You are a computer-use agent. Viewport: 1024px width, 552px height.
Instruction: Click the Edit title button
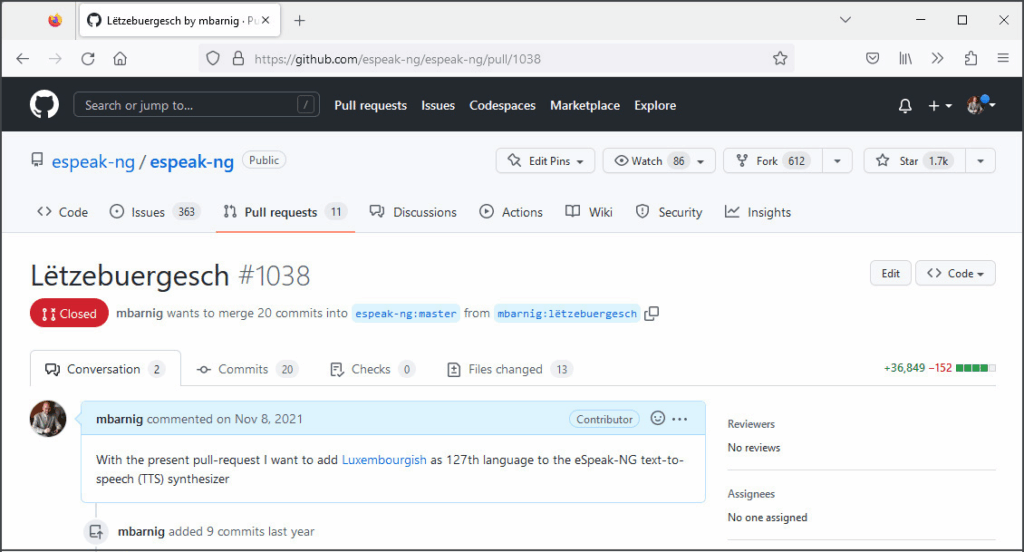pyautogui.click(x=890, y=273)
